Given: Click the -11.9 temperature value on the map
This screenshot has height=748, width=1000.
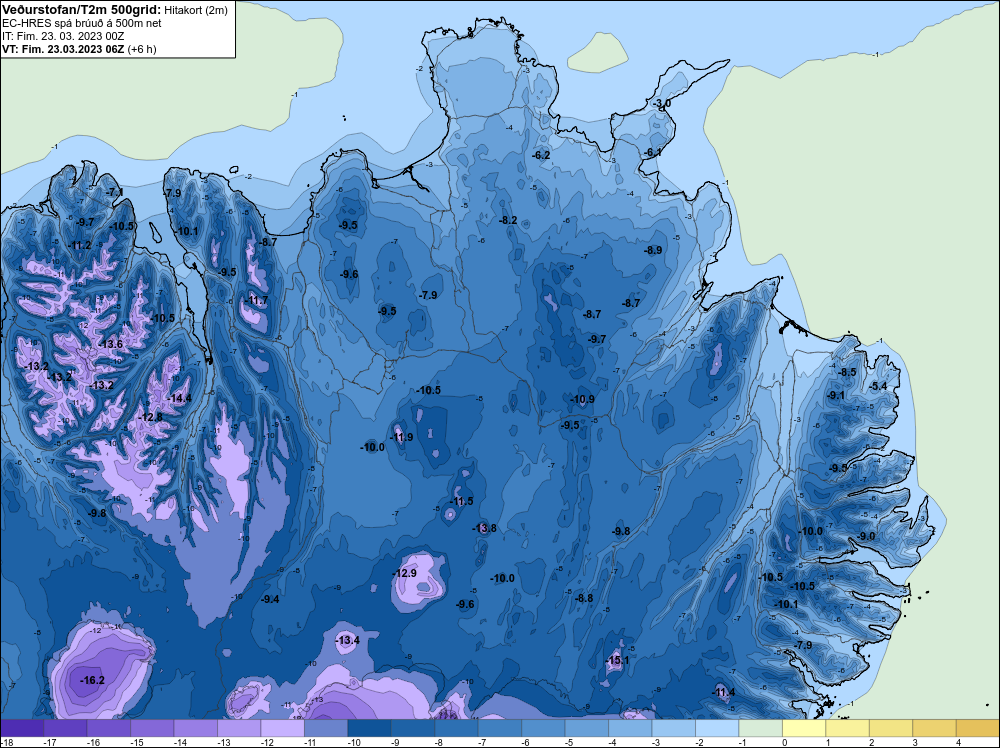Looking at the screenshot, I should click(401, 437).
